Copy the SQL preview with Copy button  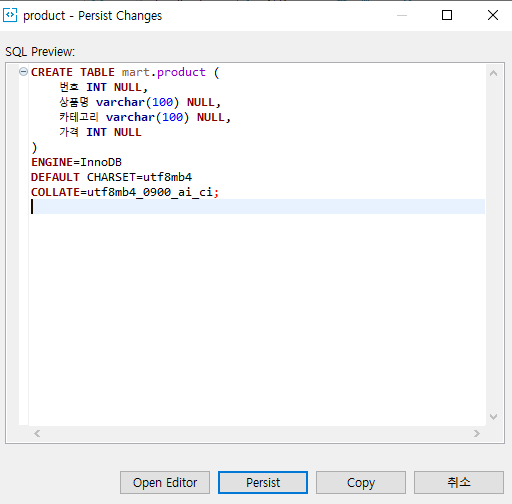[361, 482]
